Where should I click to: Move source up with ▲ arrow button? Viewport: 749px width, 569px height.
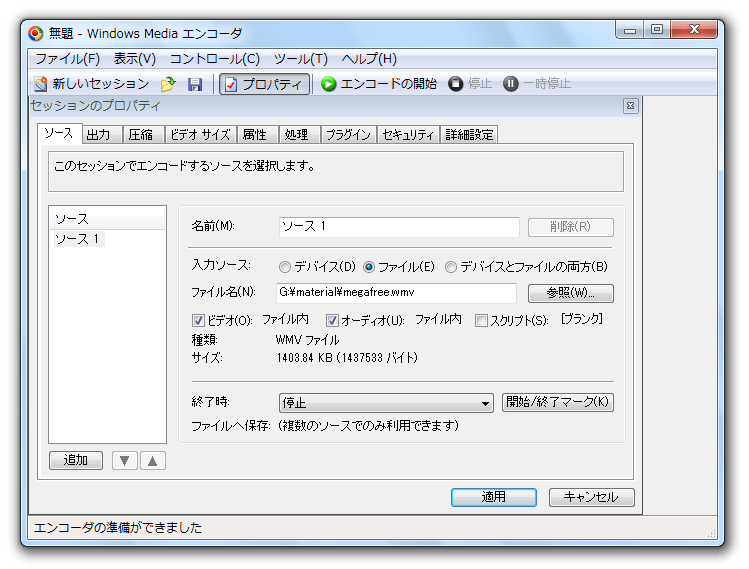pyautogui.click(x=153, y=461)
